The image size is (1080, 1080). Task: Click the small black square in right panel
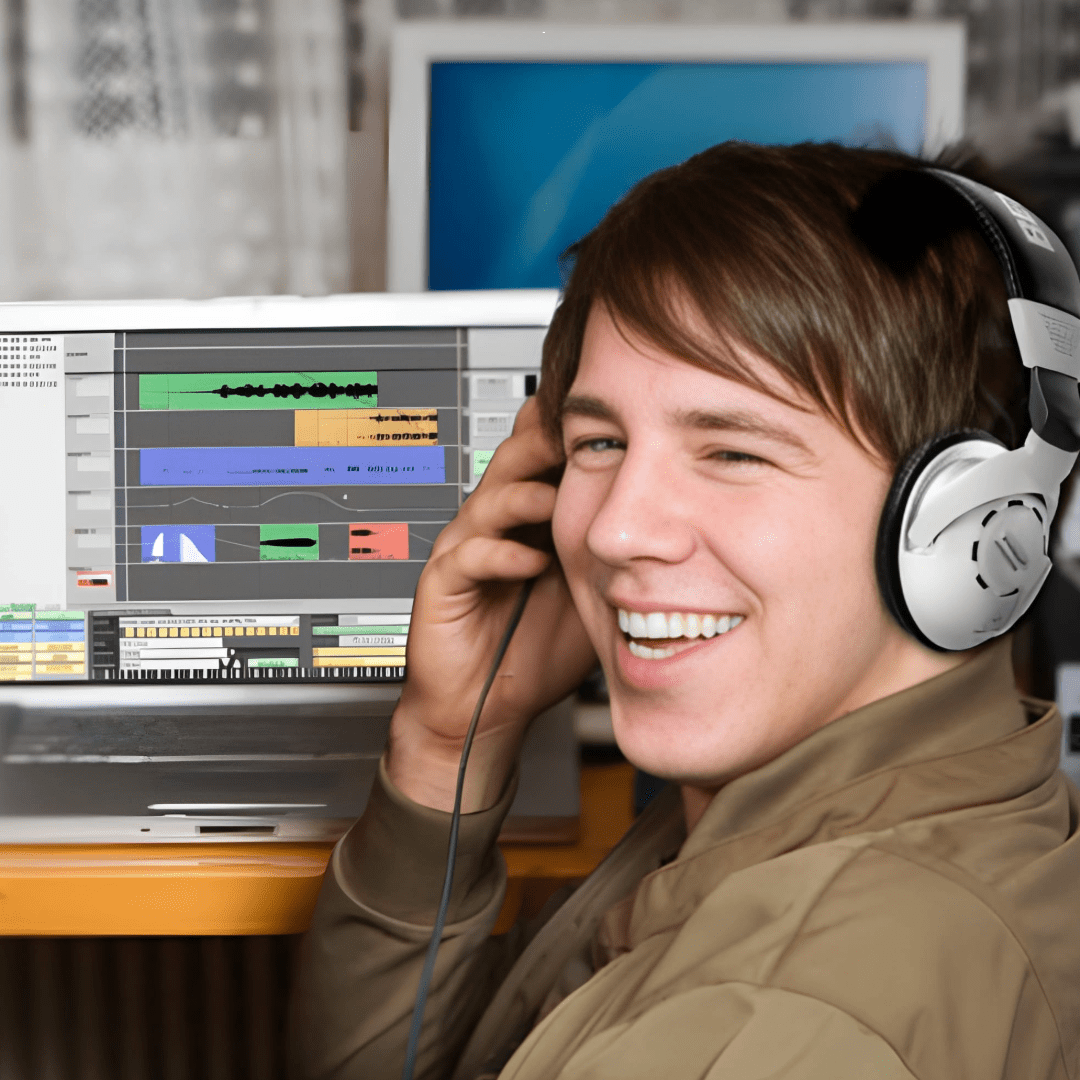pos(530,385)
